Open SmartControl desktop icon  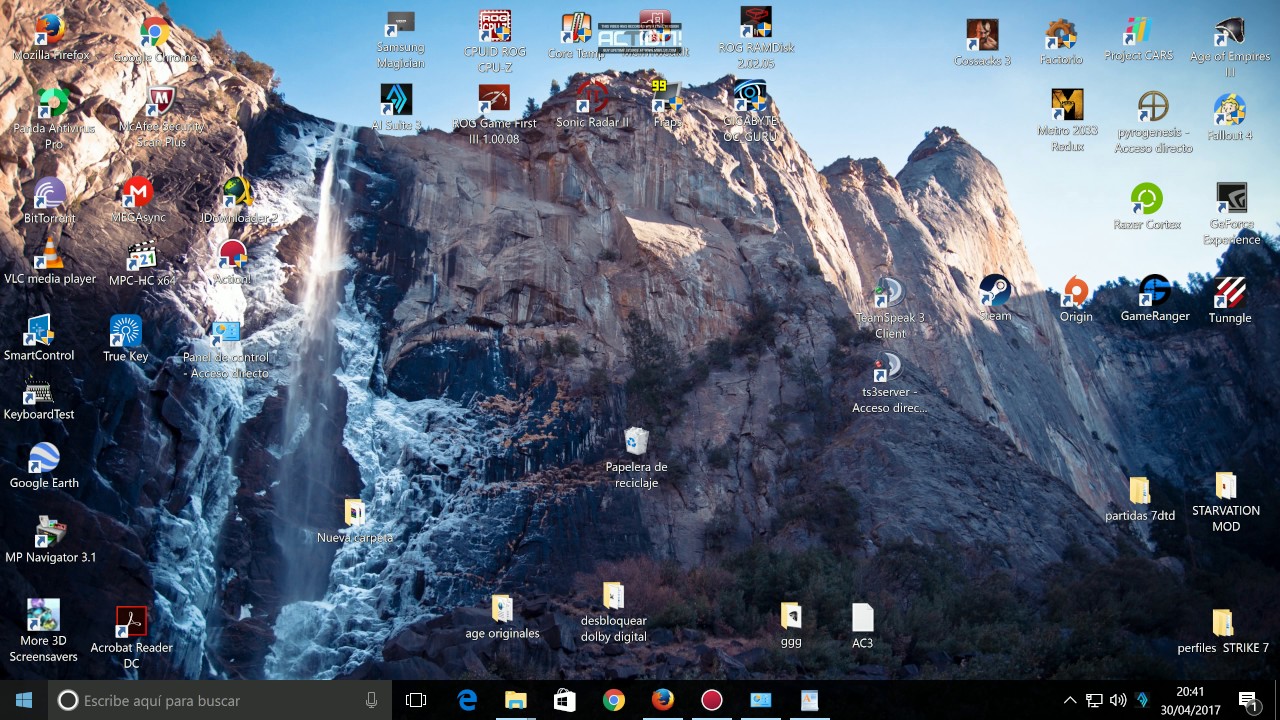[39, 338]
